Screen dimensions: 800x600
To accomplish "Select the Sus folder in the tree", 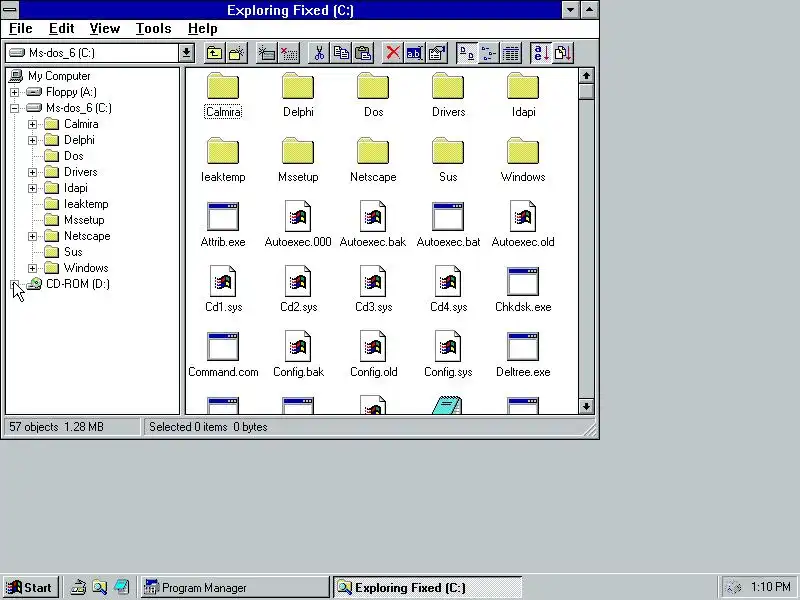I will click(x=73, y=252).
